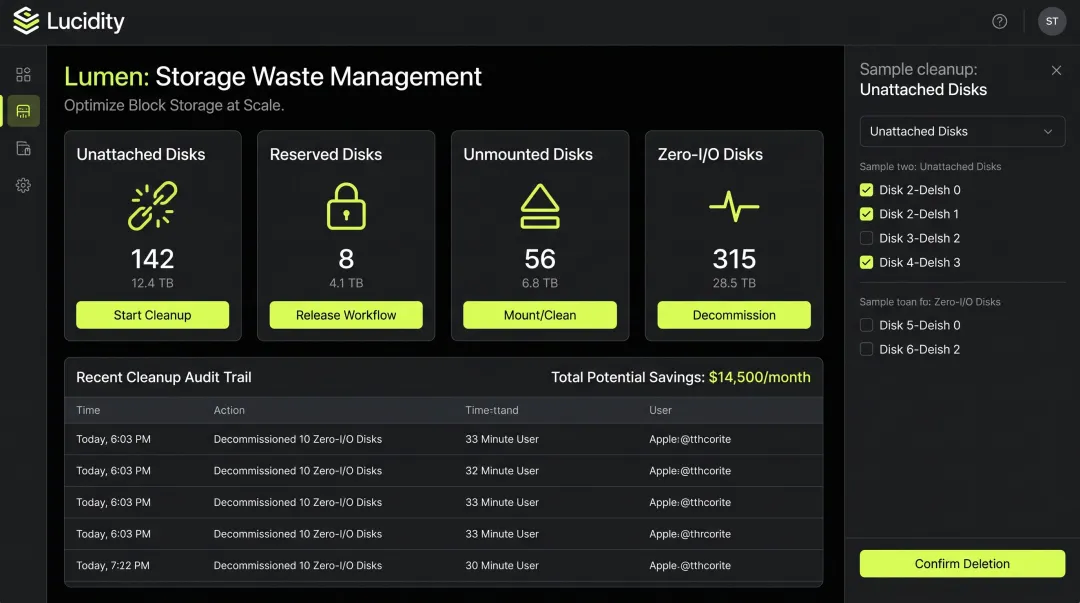1080x603 pixels.
Task: Click the 32 Minute User cell
Action: [x=502, y=471]
